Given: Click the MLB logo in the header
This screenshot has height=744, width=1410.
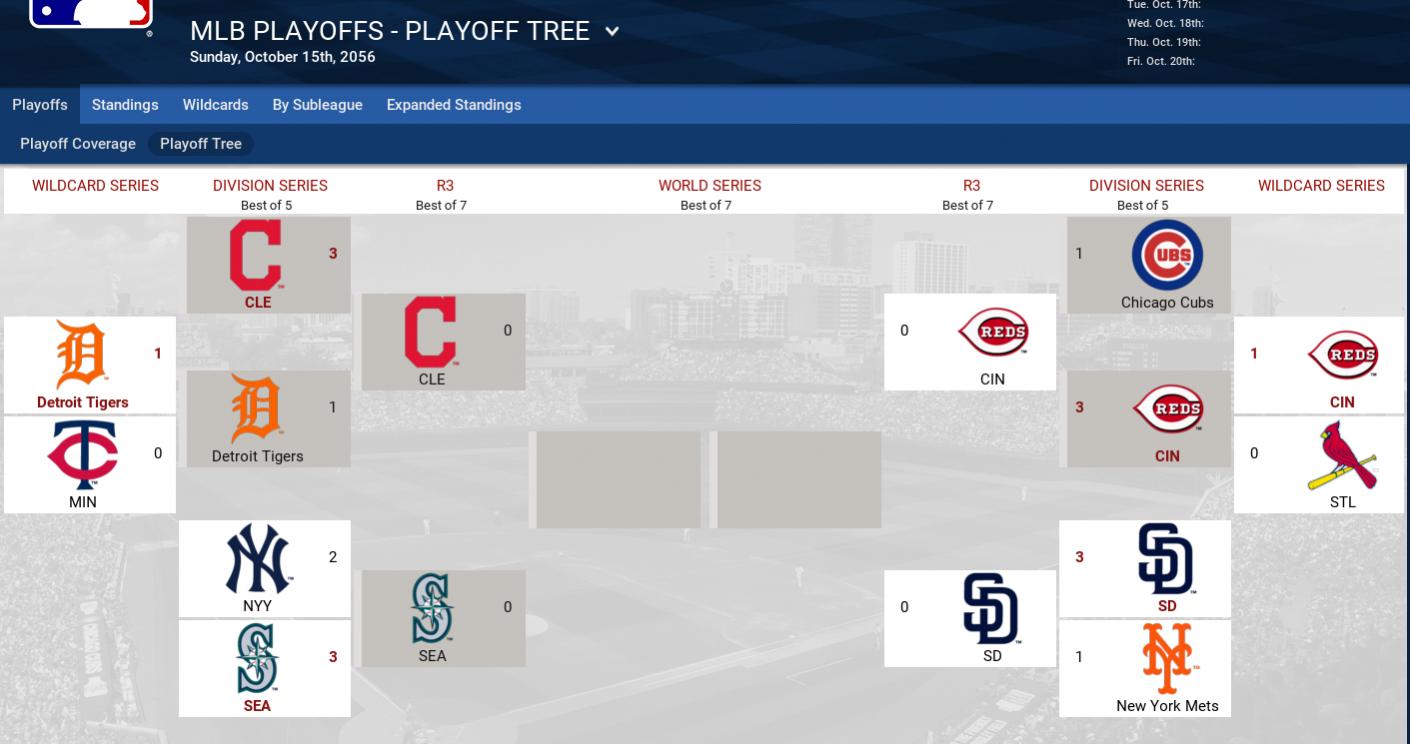Looking at the screenshot, I should pyautogui.click(x=91, y=12).
